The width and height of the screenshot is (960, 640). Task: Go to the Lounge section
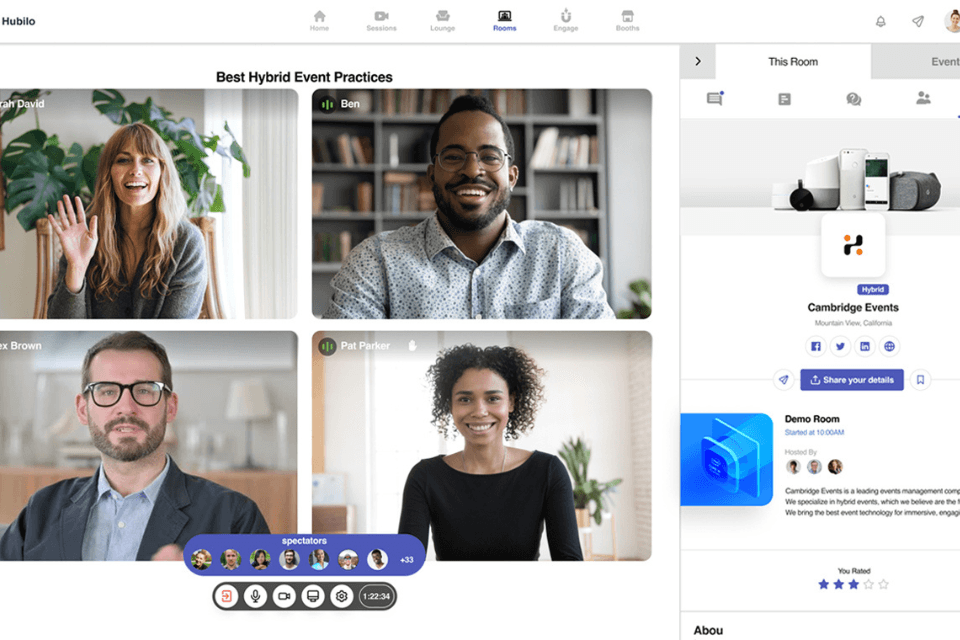tap(442, 21)
